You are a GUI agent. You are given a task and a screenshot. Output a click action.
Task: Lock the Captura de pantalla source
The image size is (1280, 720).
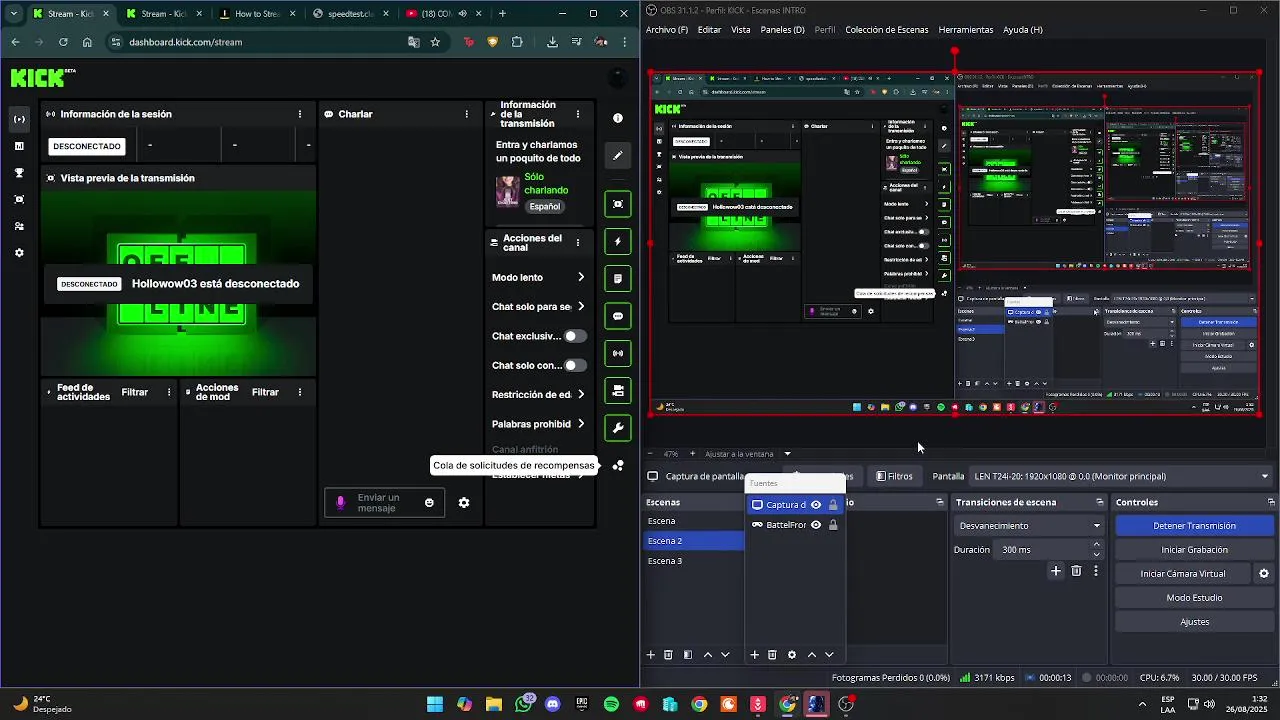(833, 505)
